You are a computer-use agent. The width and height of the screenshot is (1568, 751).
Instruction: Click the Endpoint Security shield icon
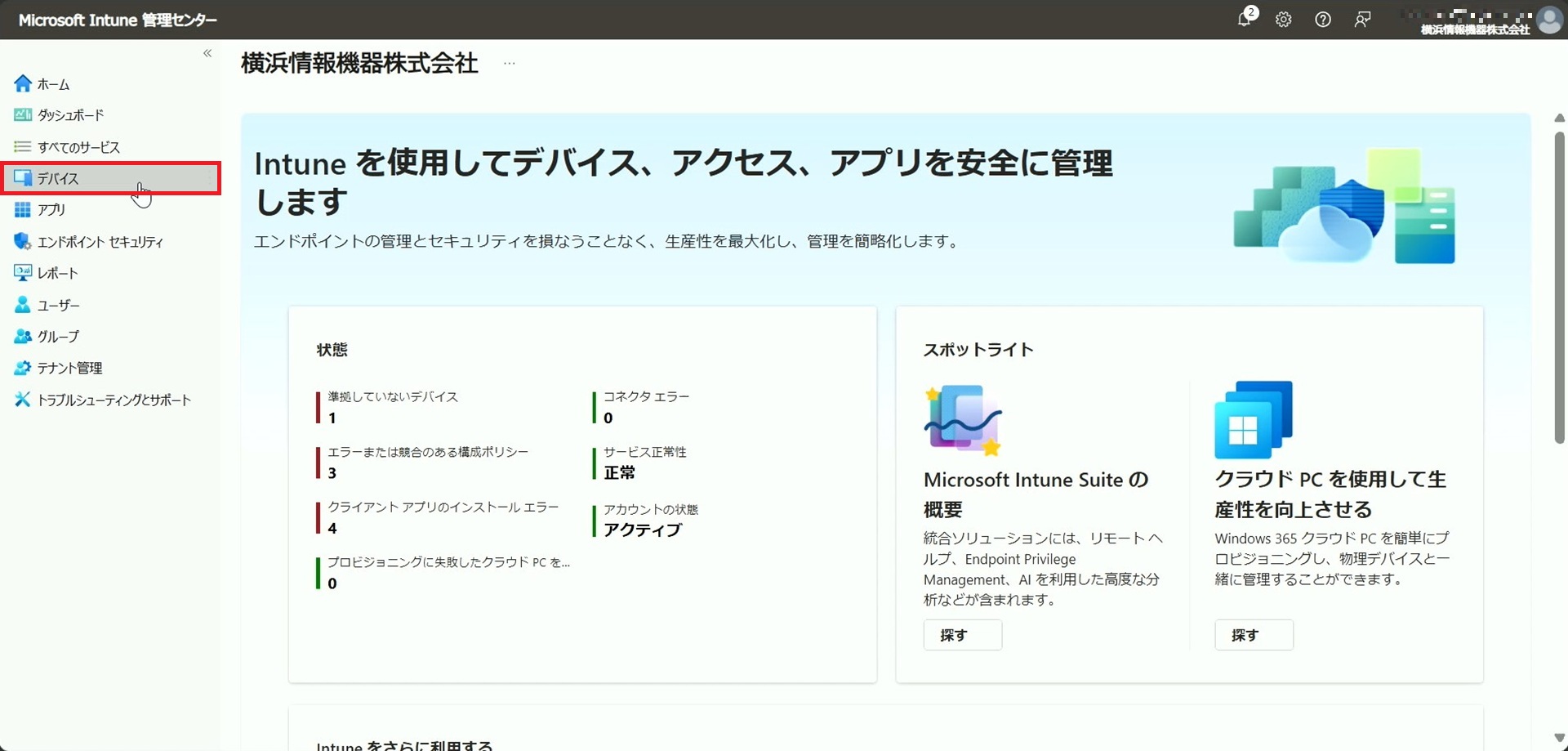click(23, 242)
